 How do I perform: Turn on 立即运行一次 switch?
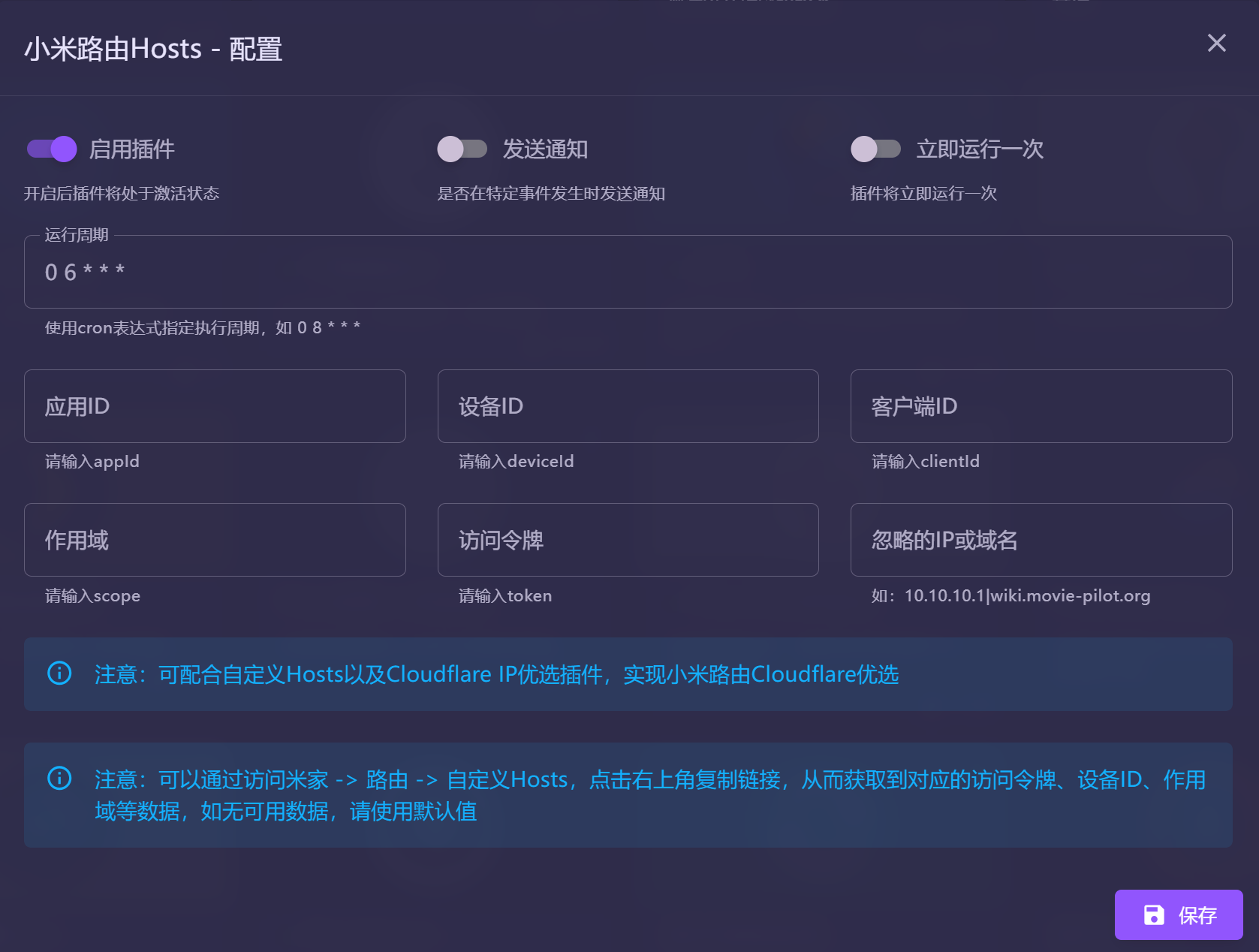tap(875, 149)
